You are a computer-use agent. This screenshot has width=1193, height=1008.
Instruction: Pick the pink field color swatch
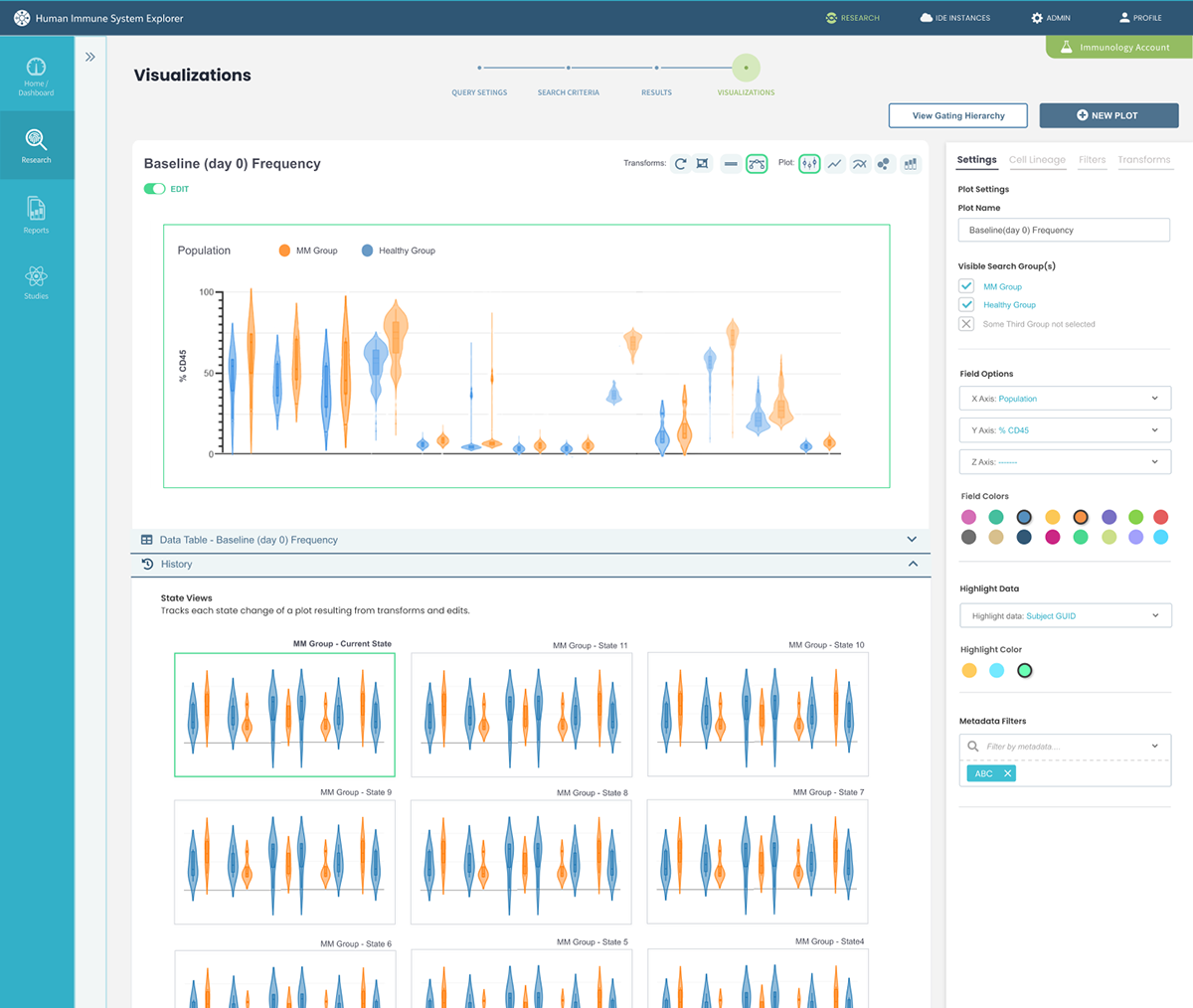point(968,517)
